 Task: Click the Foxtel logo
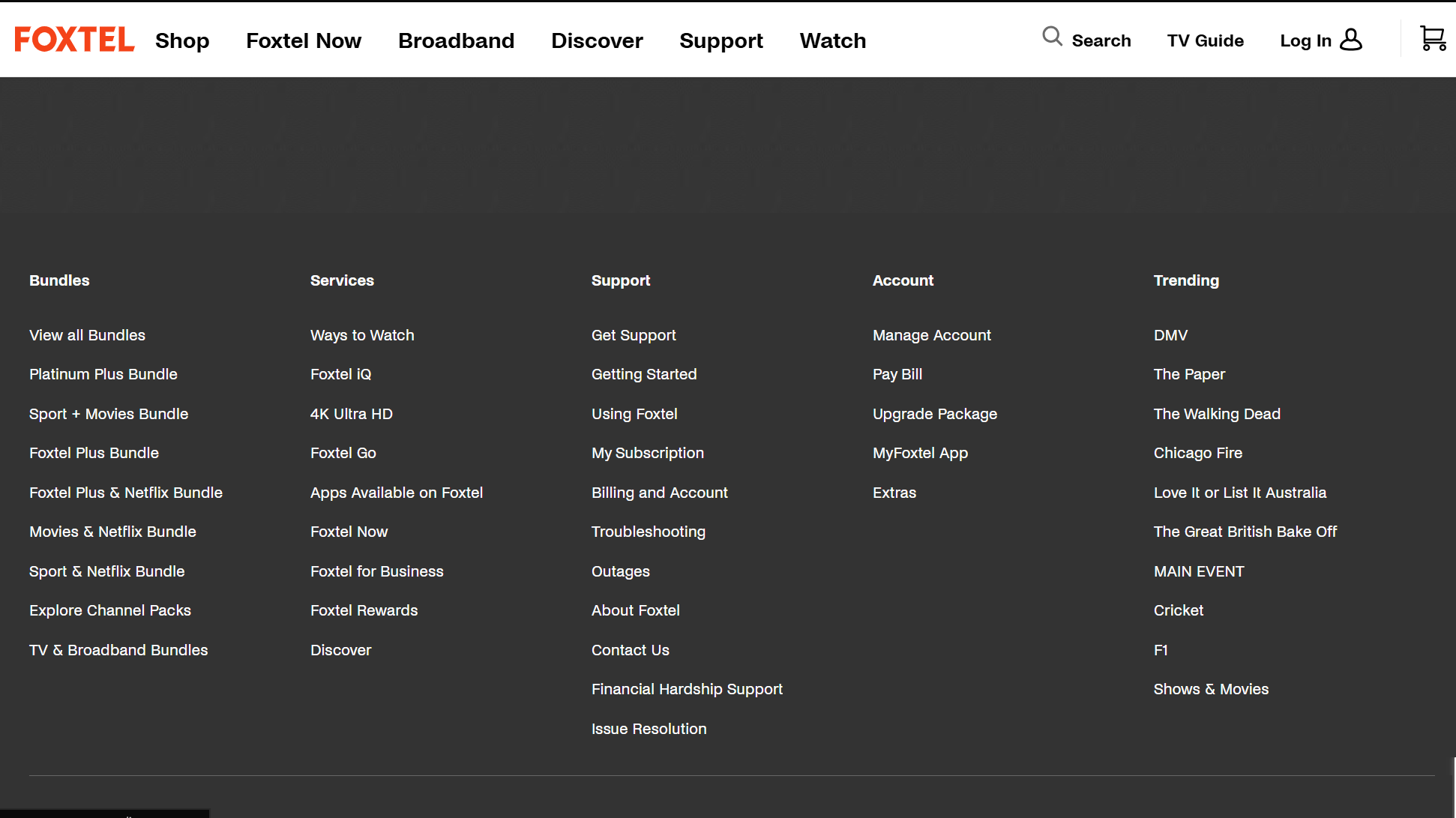(x=74, y=40)
